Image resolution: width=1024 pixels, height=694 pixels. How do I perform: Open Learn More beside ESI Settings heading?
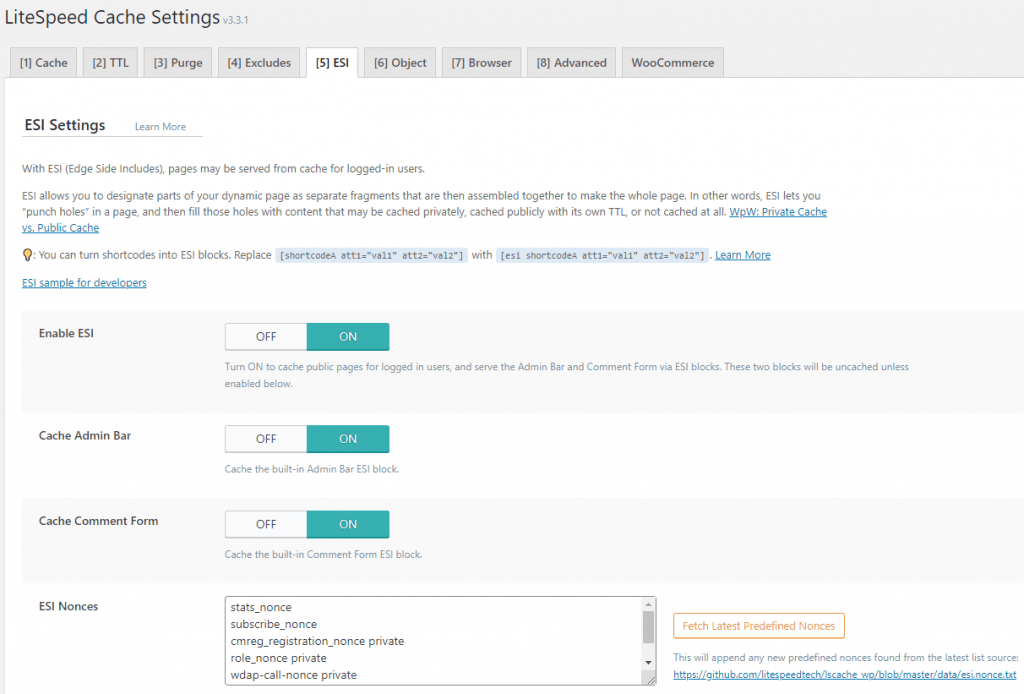(x=160, y=127)
